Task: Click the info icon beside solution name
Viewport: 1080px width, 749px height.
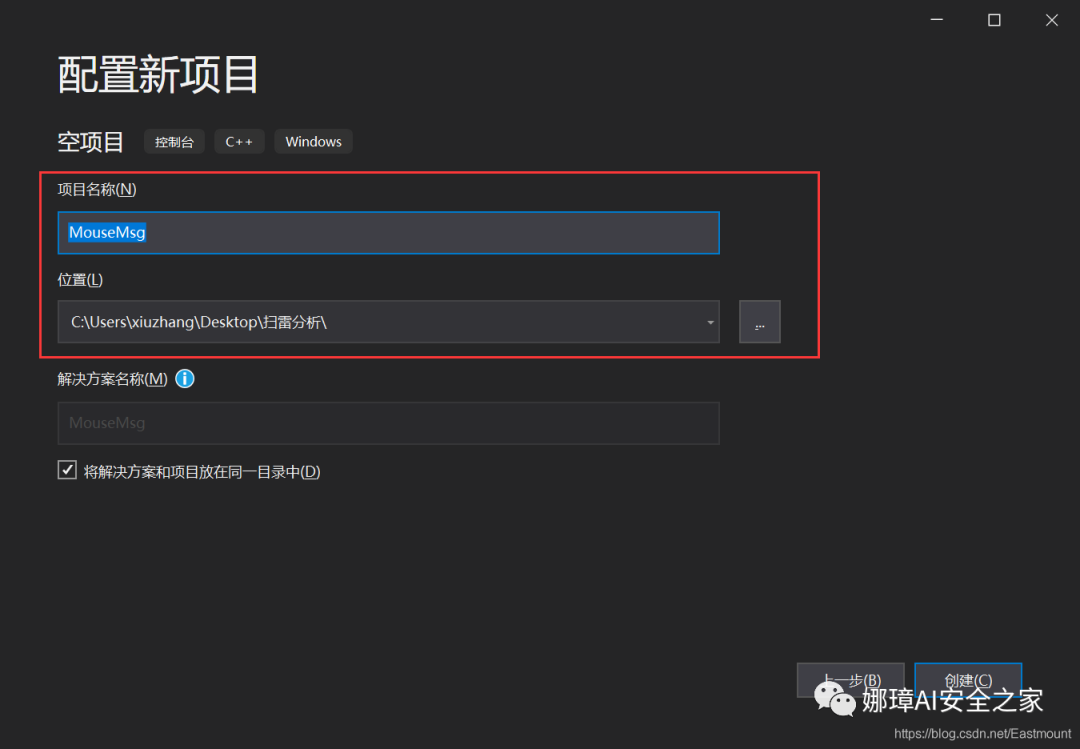Action: [185, 379]
